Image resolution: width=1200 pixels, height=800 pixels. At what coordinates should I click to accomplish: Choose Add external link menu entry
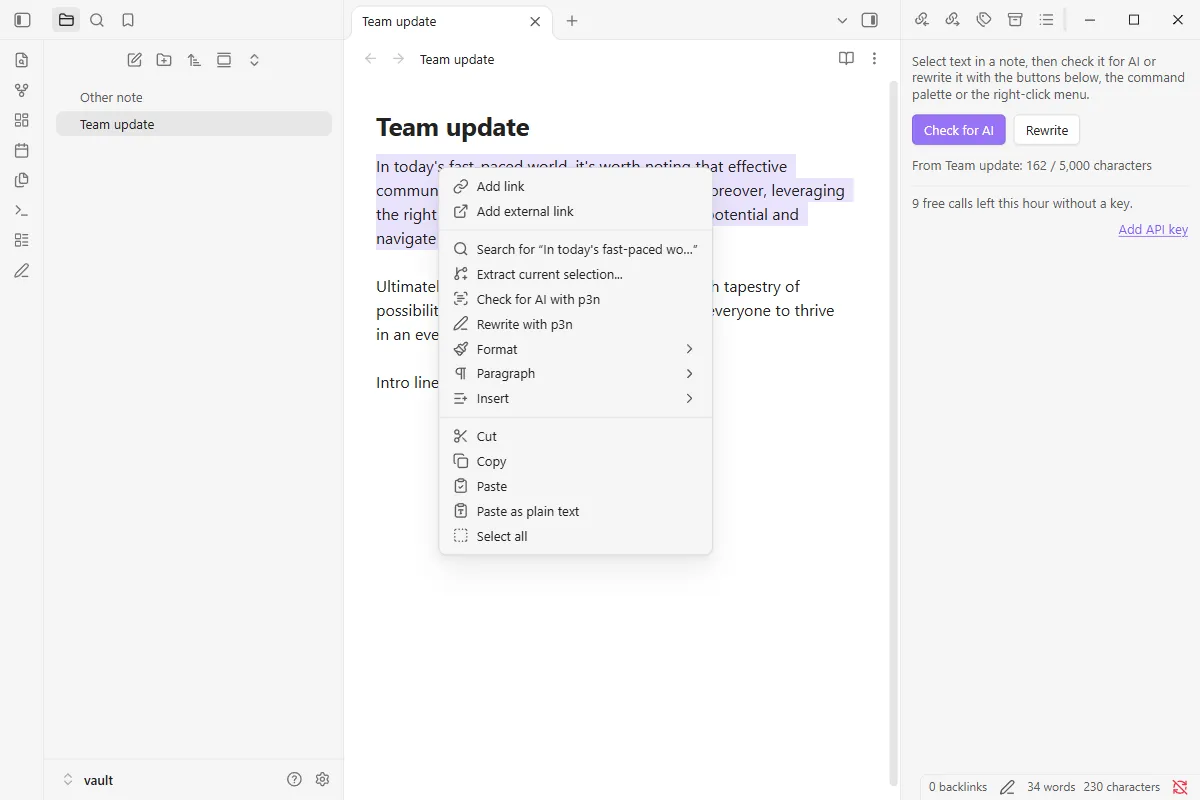click(x=576, y=211)
